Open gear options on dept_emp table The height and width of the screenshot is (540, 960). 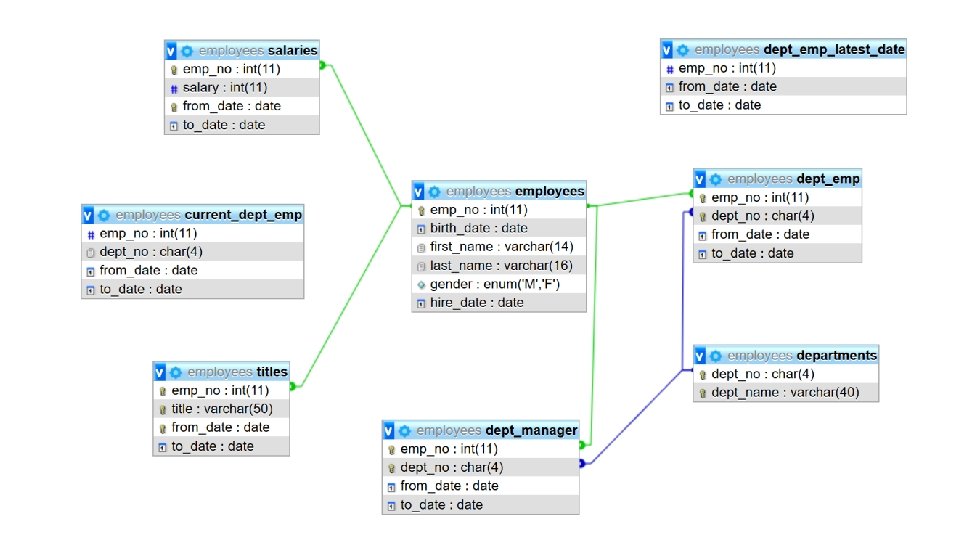pos(716,179)
